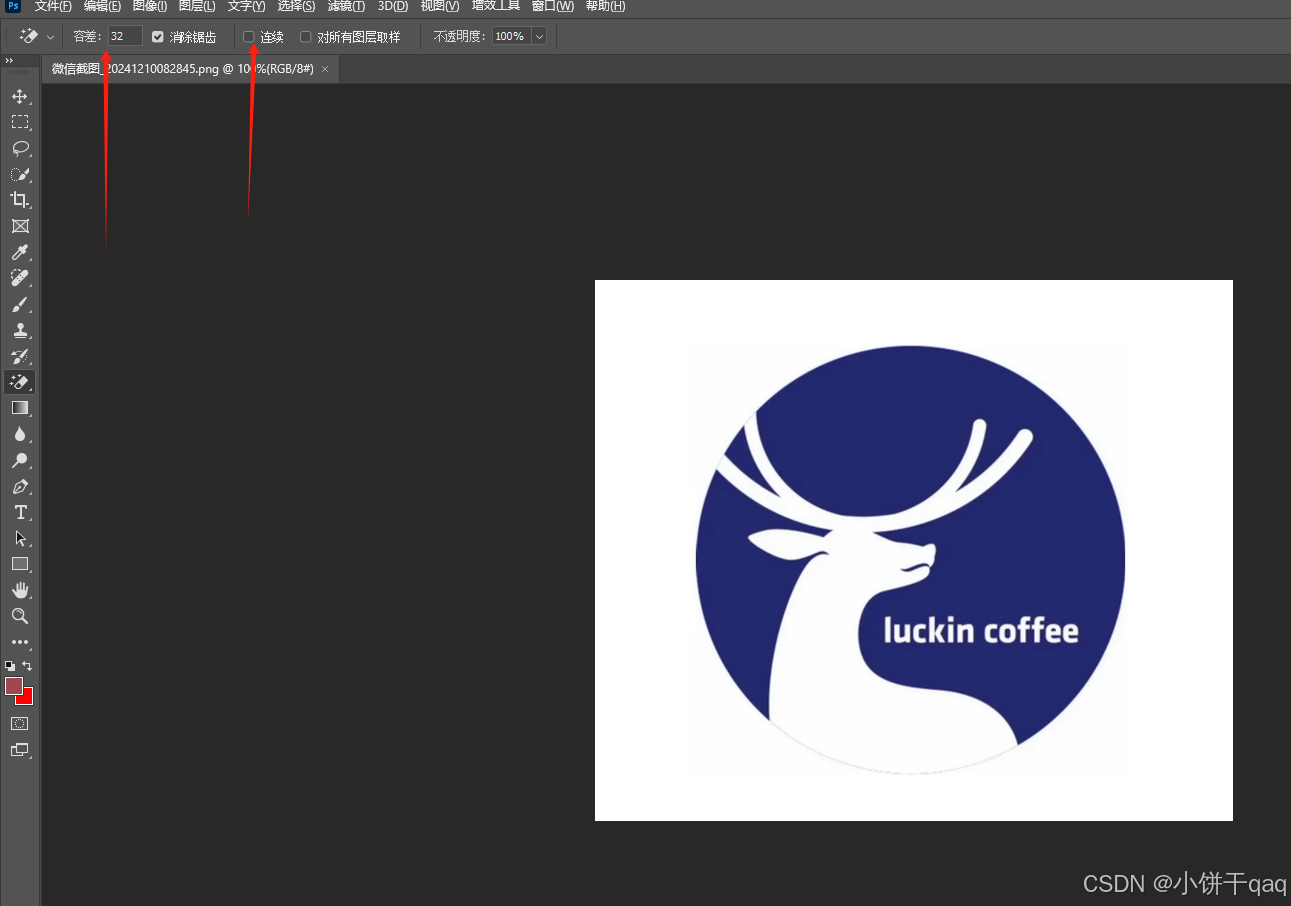Select the Hand tool

pyautogui.click(x=19, y=590)
